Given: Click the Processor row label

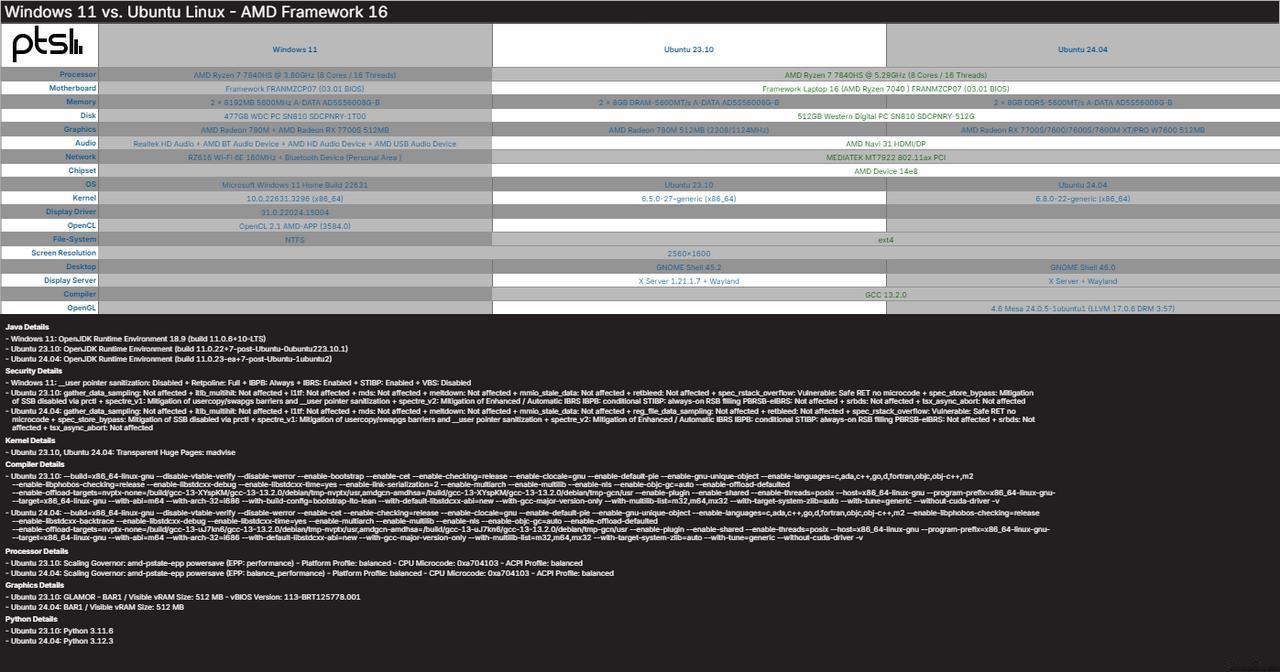Looking at the screenshot, I should point(77,74).
